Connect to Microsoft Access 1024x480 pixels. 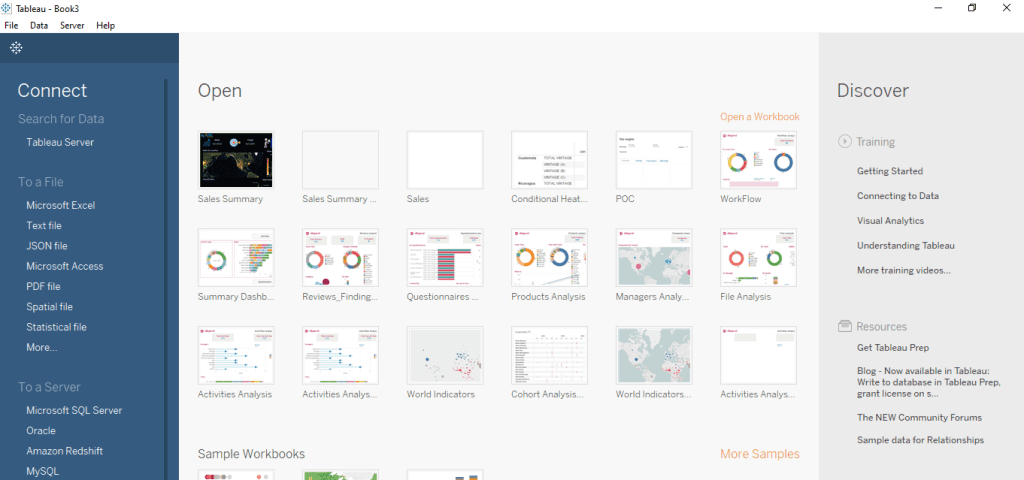coord(65,266)
